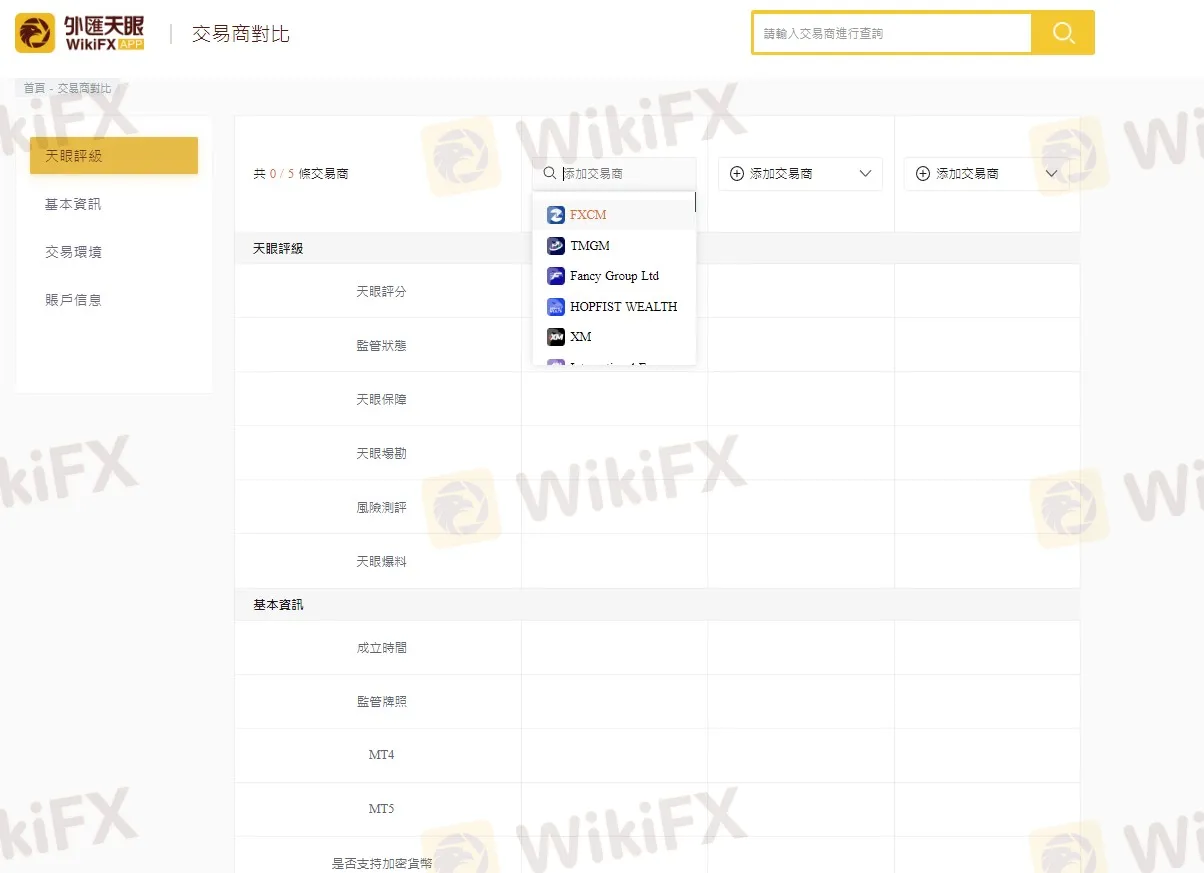Screen dimensions: 1204x873
Task: Click the MT4 row label
Action: coord(381,755)
